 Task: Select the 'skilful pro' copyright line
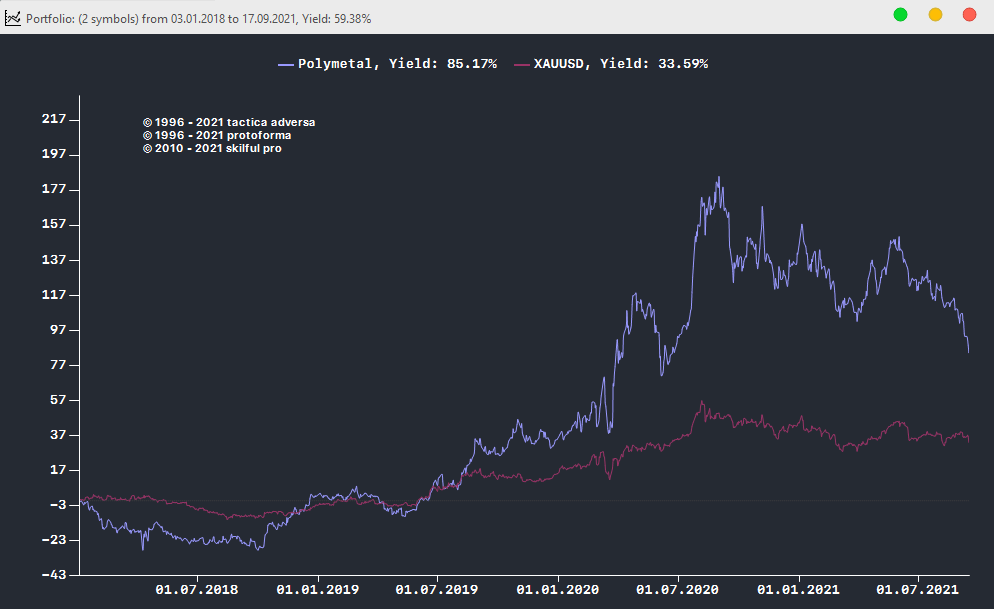tap(212, 148)
